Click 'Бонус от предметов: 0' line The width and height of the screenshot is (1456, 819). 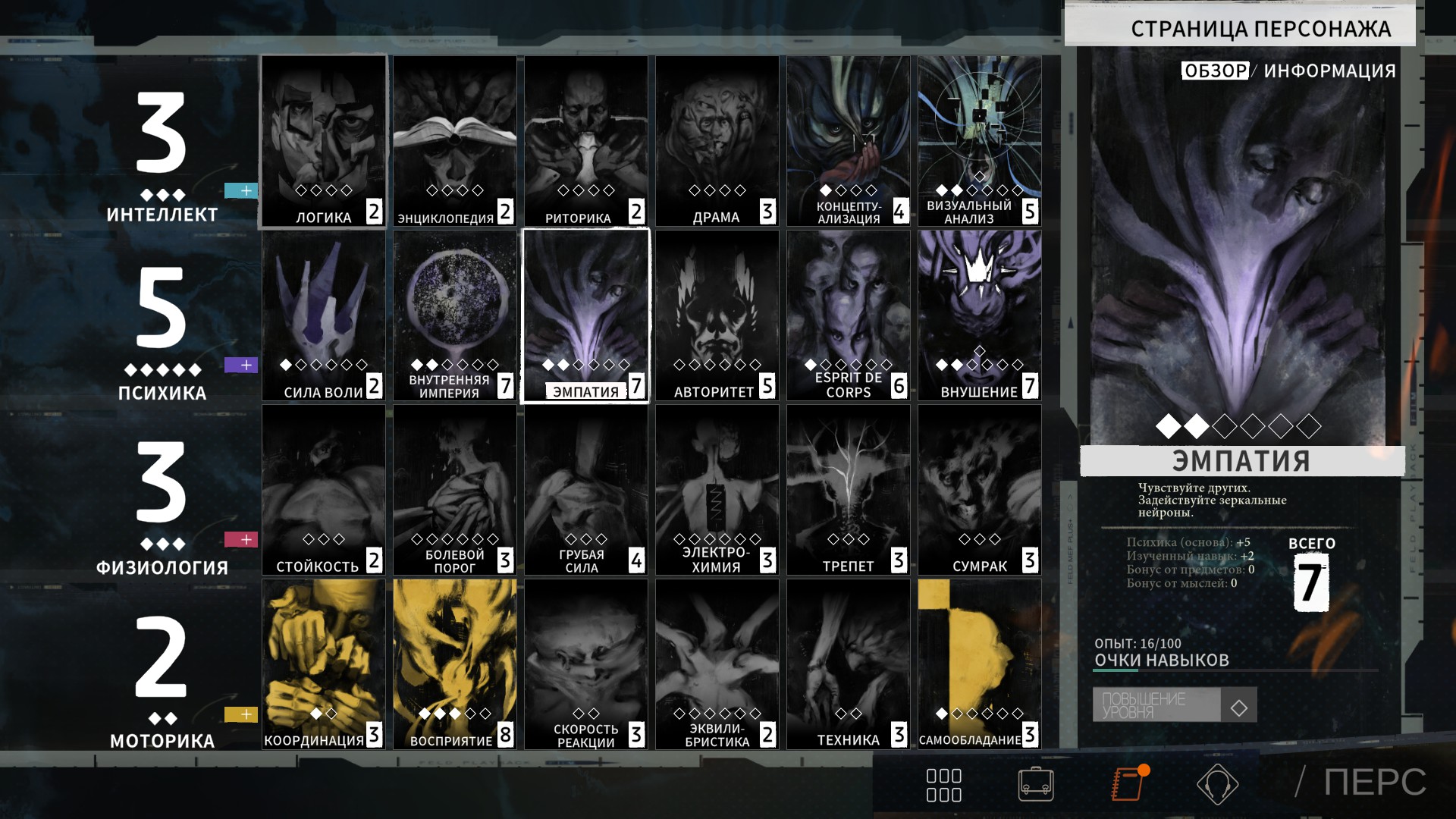pos(1191,570)
